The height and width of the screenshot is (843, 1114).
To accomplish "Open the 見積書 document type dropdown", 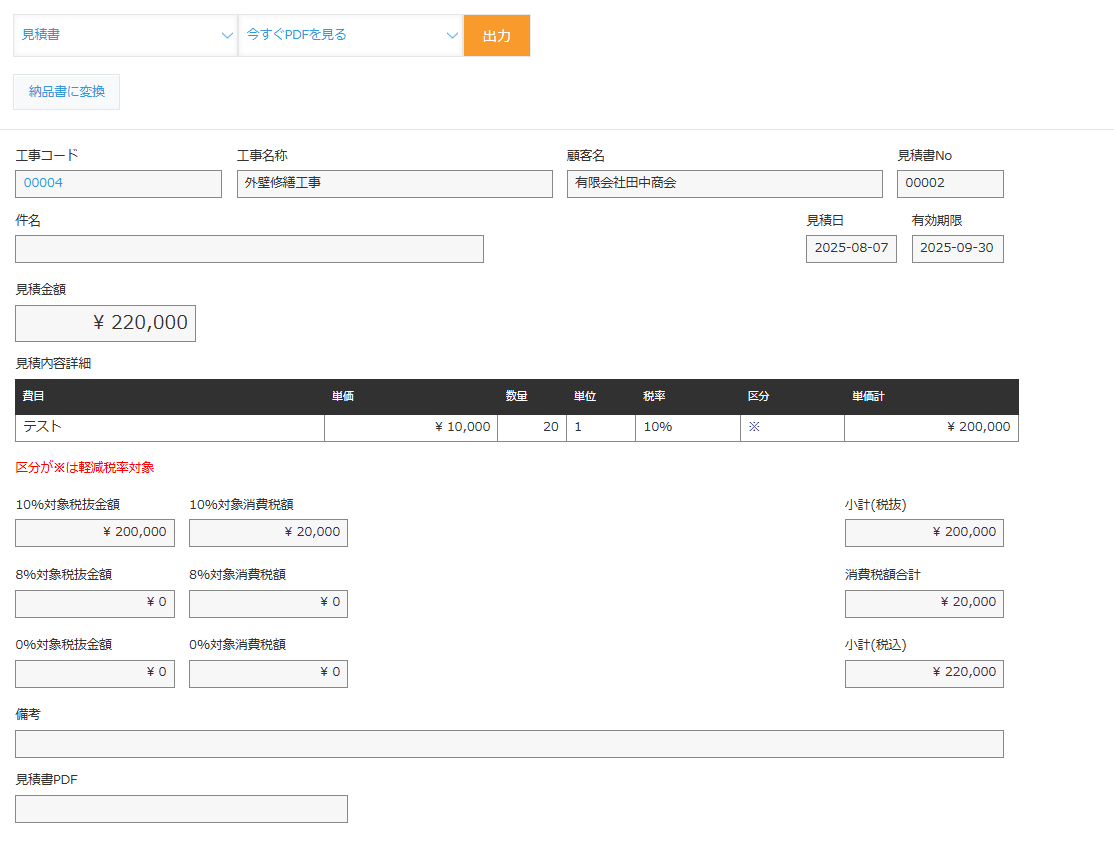I will point(125,35).
